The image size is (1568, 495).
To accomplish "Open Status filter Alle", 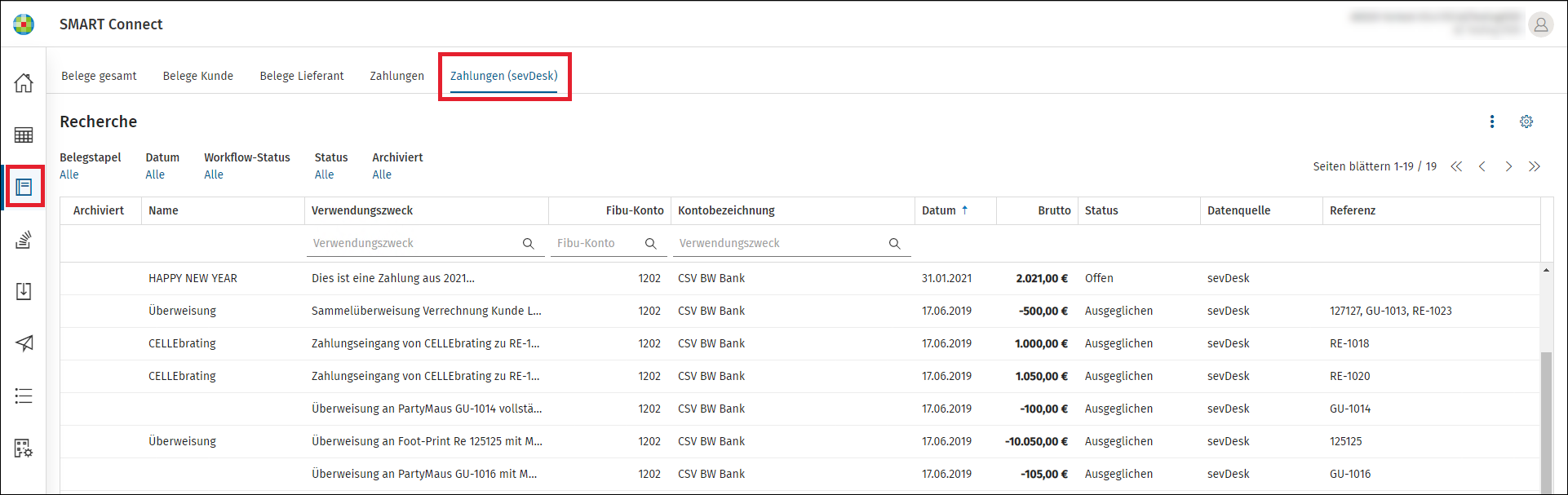I will [325, 175].
